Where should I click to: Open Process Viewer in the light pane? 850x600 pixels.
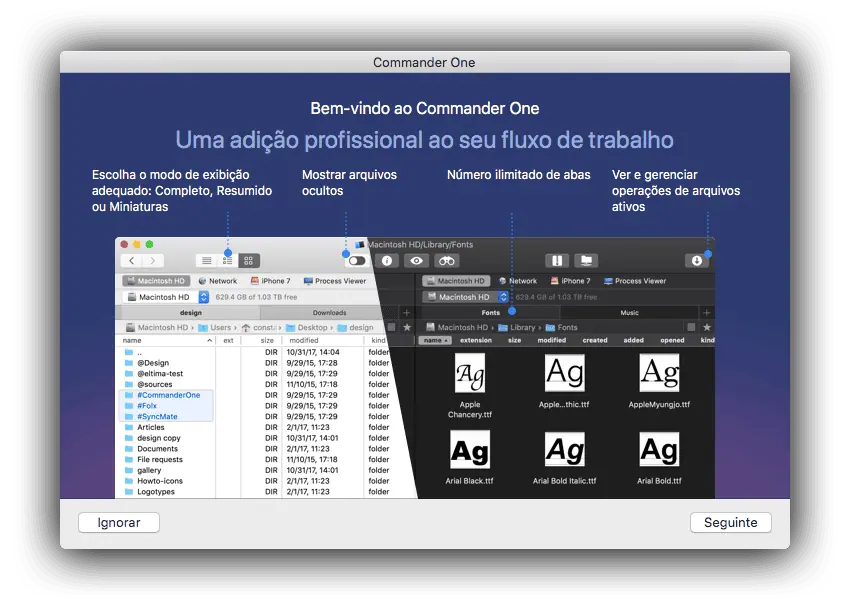click(335, 281)
